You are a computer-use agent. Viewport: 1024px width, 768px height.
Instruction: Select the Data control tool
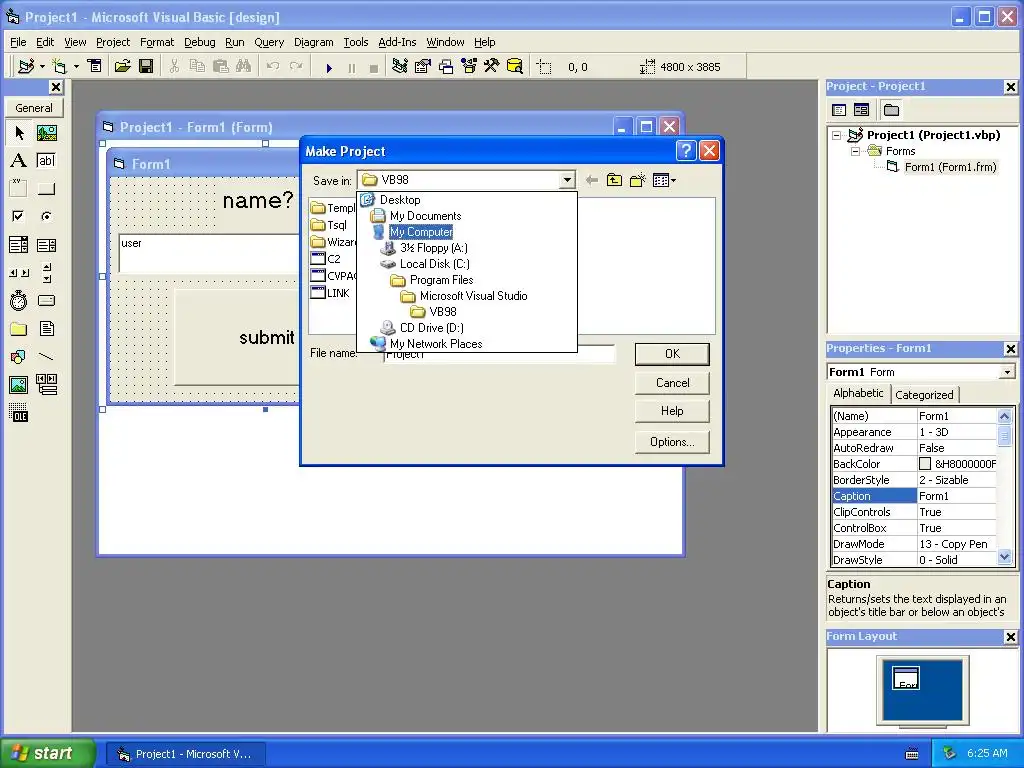click(46, 385)
